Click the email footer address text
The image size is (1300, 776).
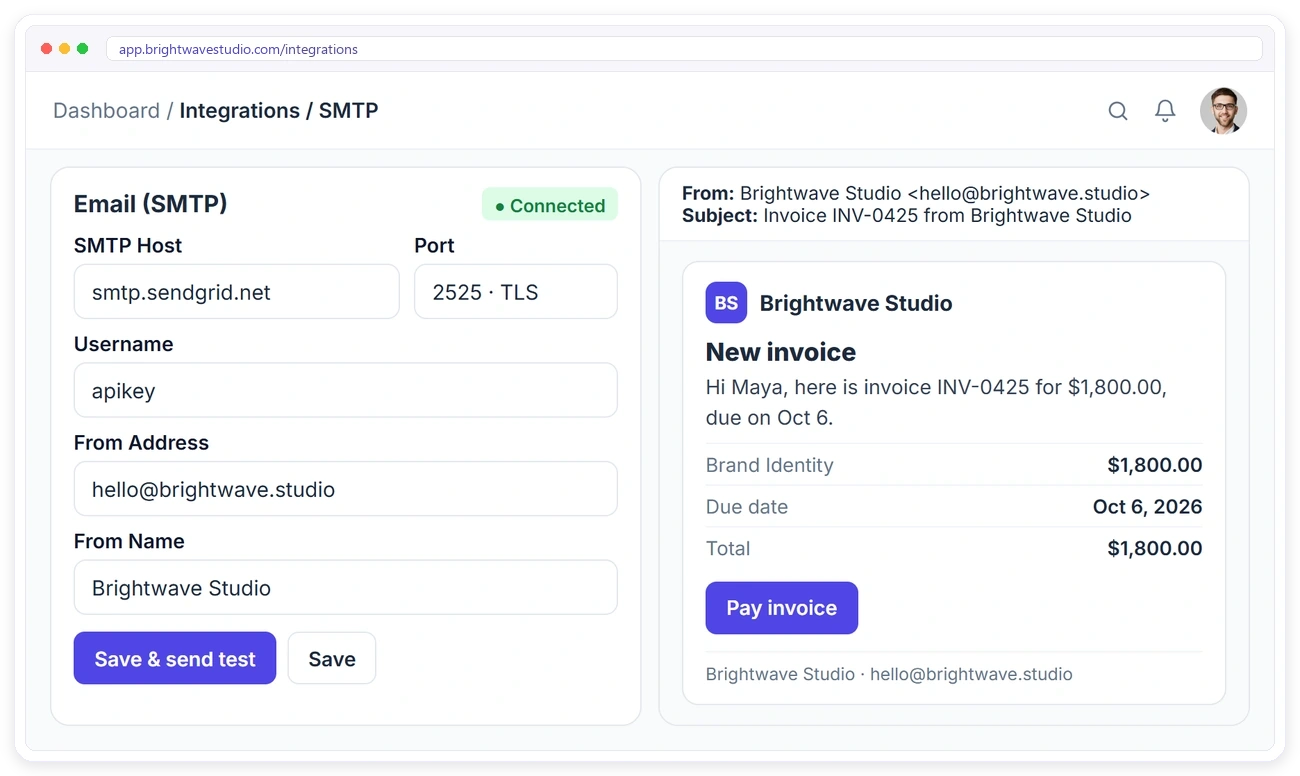coord(889,674)
